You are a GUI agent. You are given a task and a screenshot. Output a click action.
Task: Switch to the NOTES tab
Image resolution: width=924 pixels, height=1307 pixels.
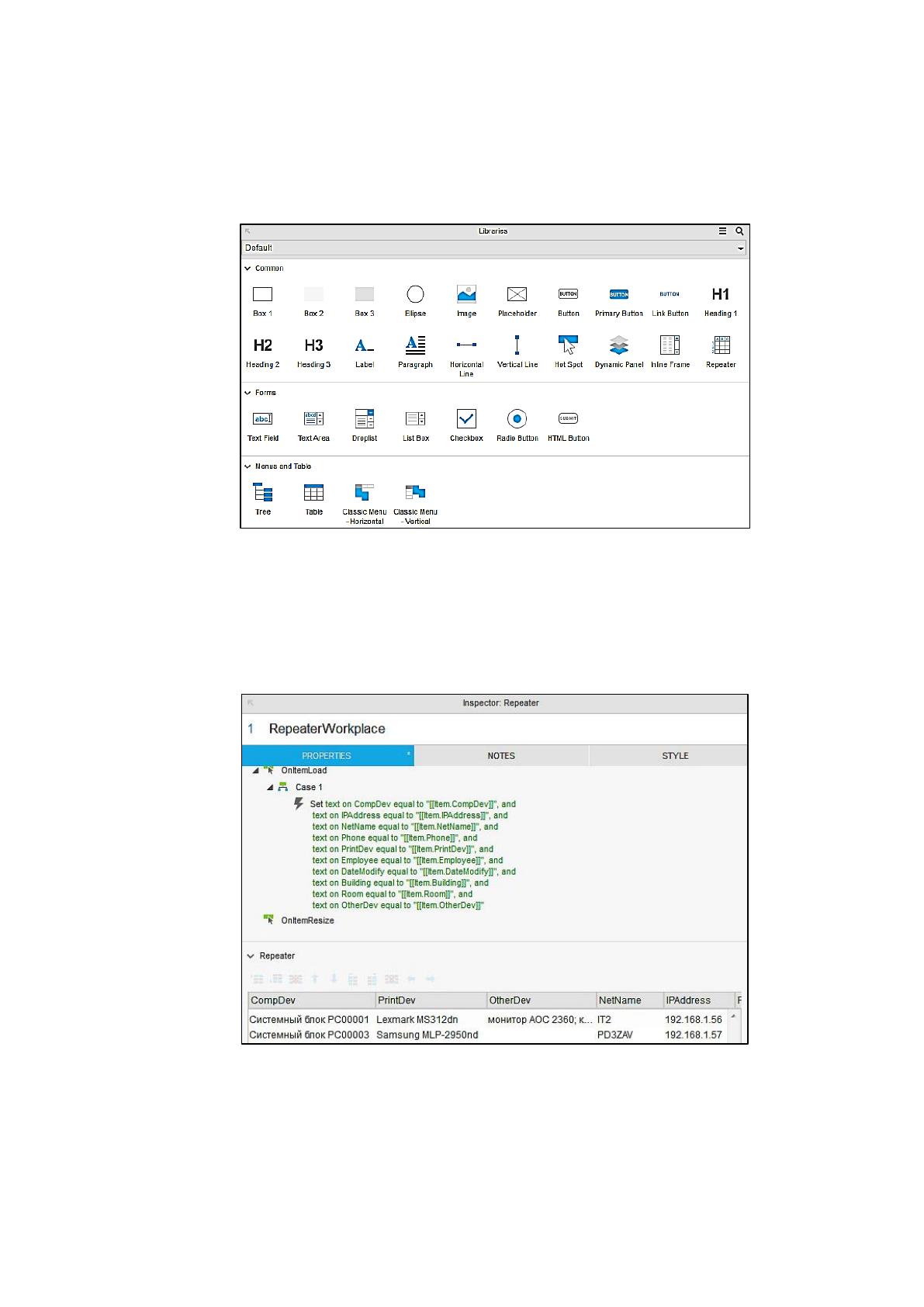coord(501,756)
